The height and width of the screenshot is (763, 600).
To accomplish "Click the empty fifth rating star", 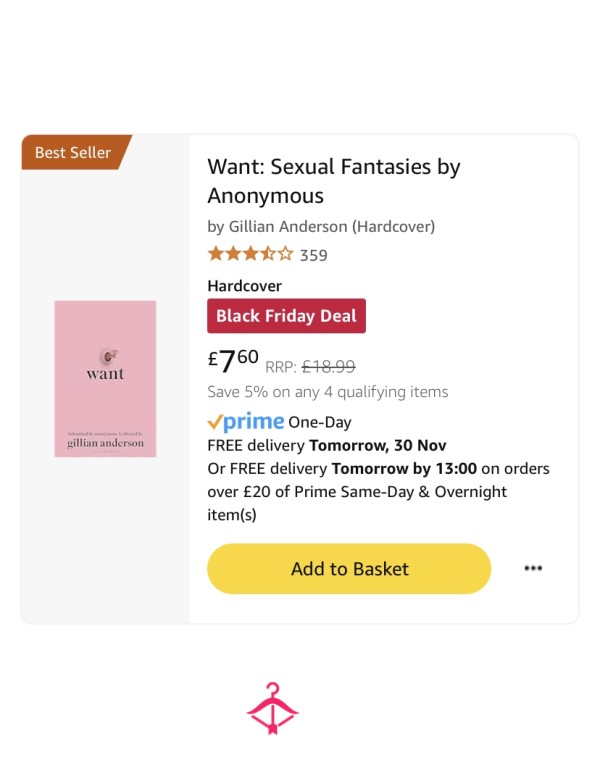I will (285, 254).
